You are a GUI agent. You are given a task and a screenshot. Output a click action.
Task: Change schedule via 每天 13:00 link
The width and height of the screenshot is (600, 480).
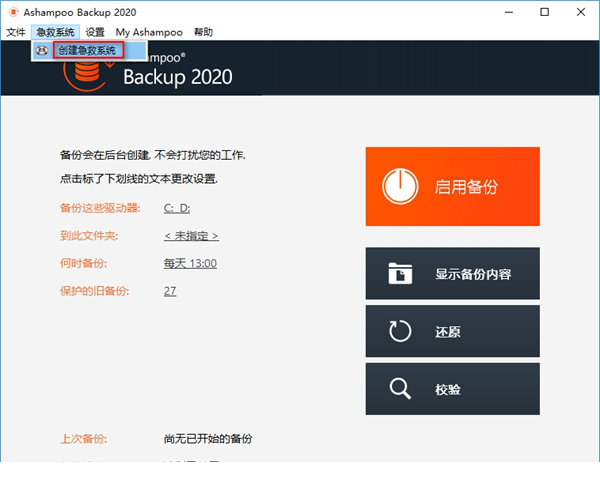click(190, 263)
